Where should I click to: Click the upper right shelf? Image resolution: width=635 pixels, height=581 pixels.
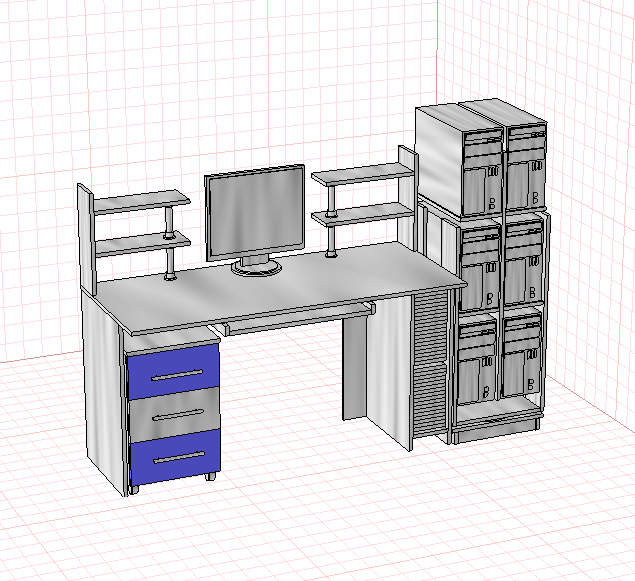pos(362,173)
